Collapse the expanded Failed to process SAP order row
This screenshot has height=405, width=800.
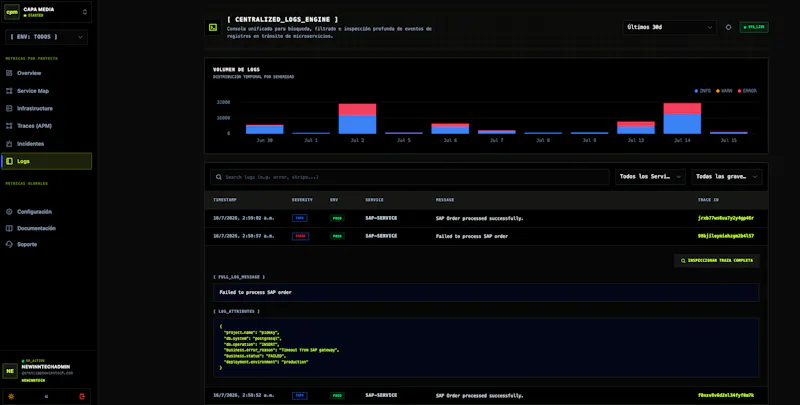coord(486,236)
